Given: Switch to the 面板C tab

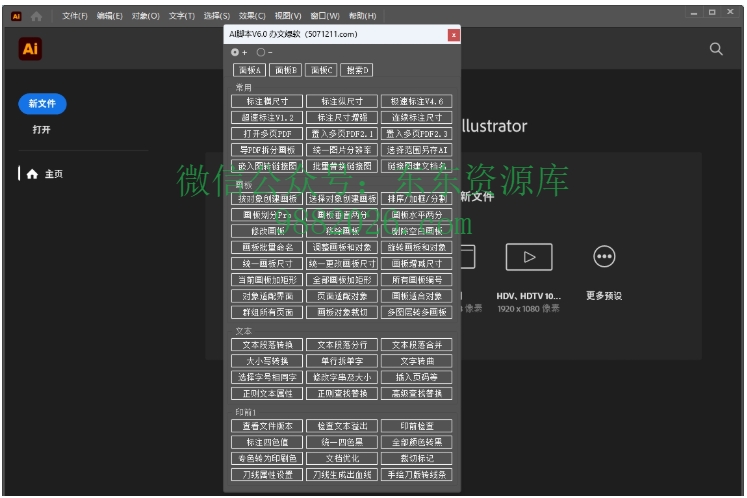Looking at the screenshot, I should point(321,70).
